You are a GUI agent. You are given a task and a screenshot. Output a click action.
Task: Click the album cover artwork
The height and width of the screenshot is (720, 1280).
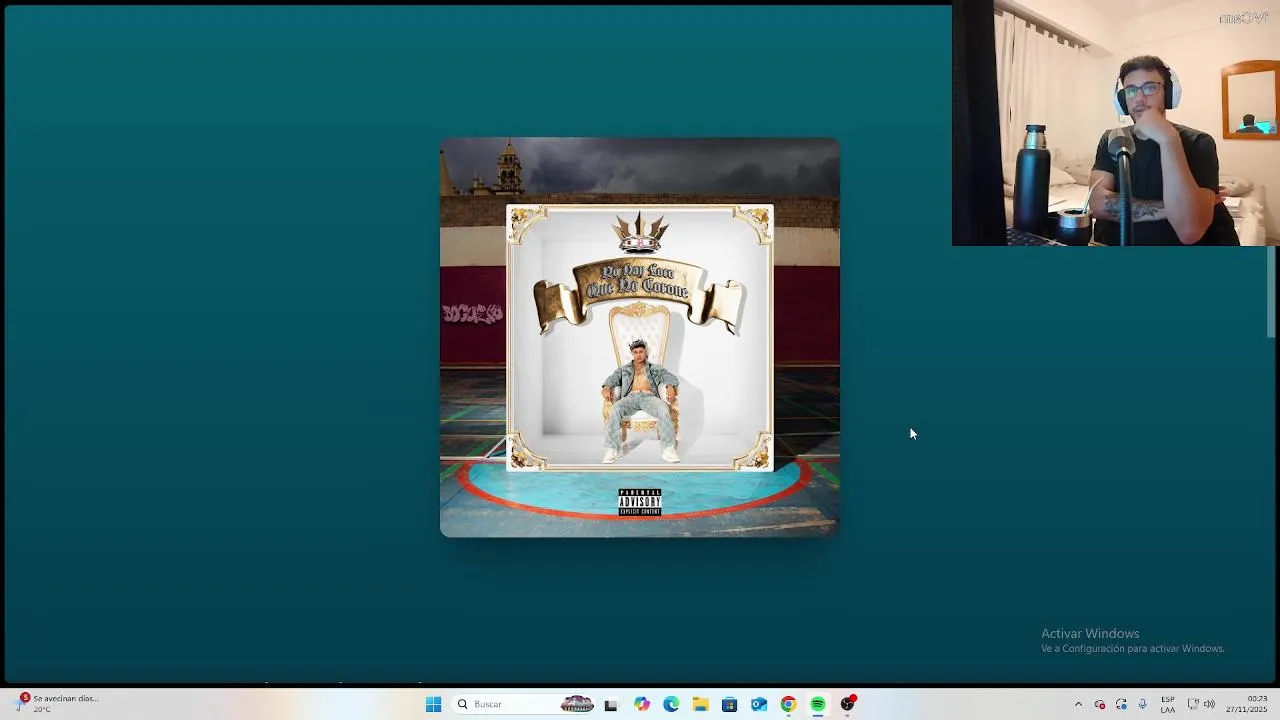point(640,337)
